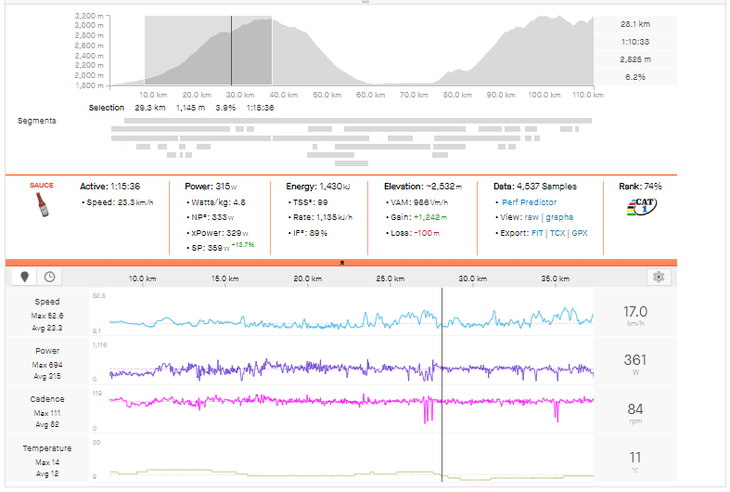730x492 pixels.
Task: Open chart settings gear icon
Action: [657, 278]
